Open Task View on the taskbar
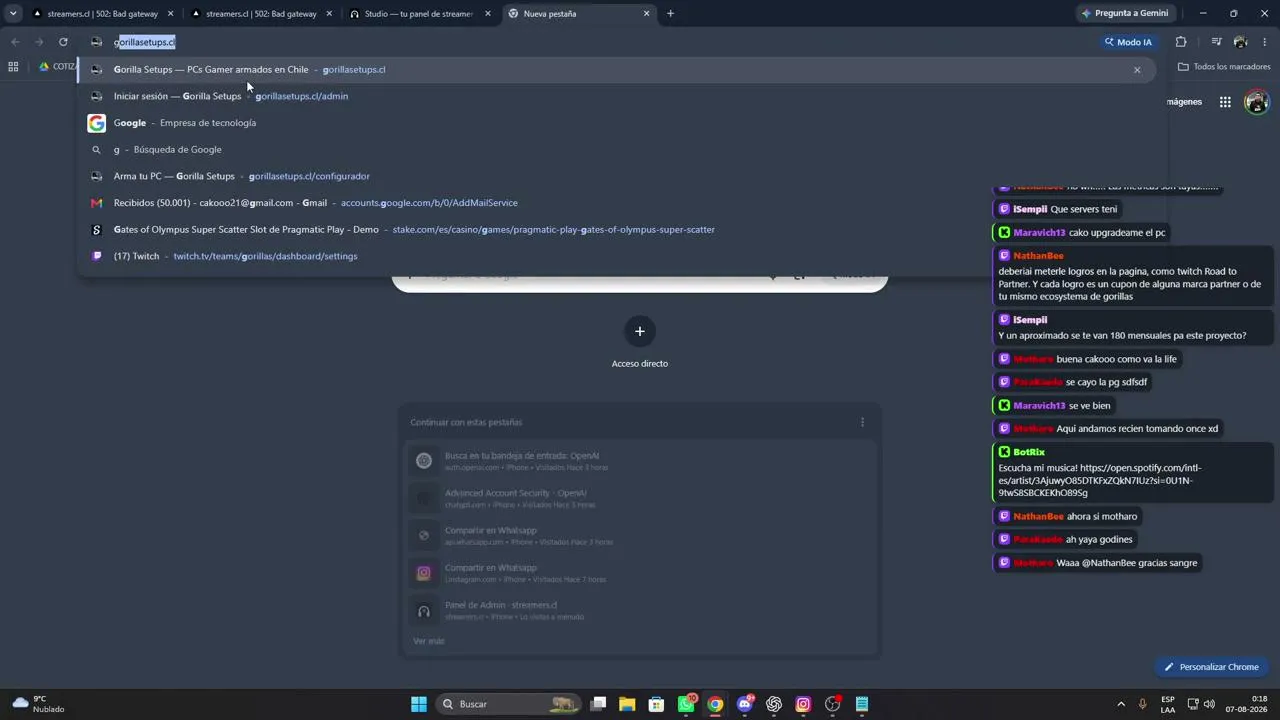Viewport: 1280px width, 720px height. [598, 704]
